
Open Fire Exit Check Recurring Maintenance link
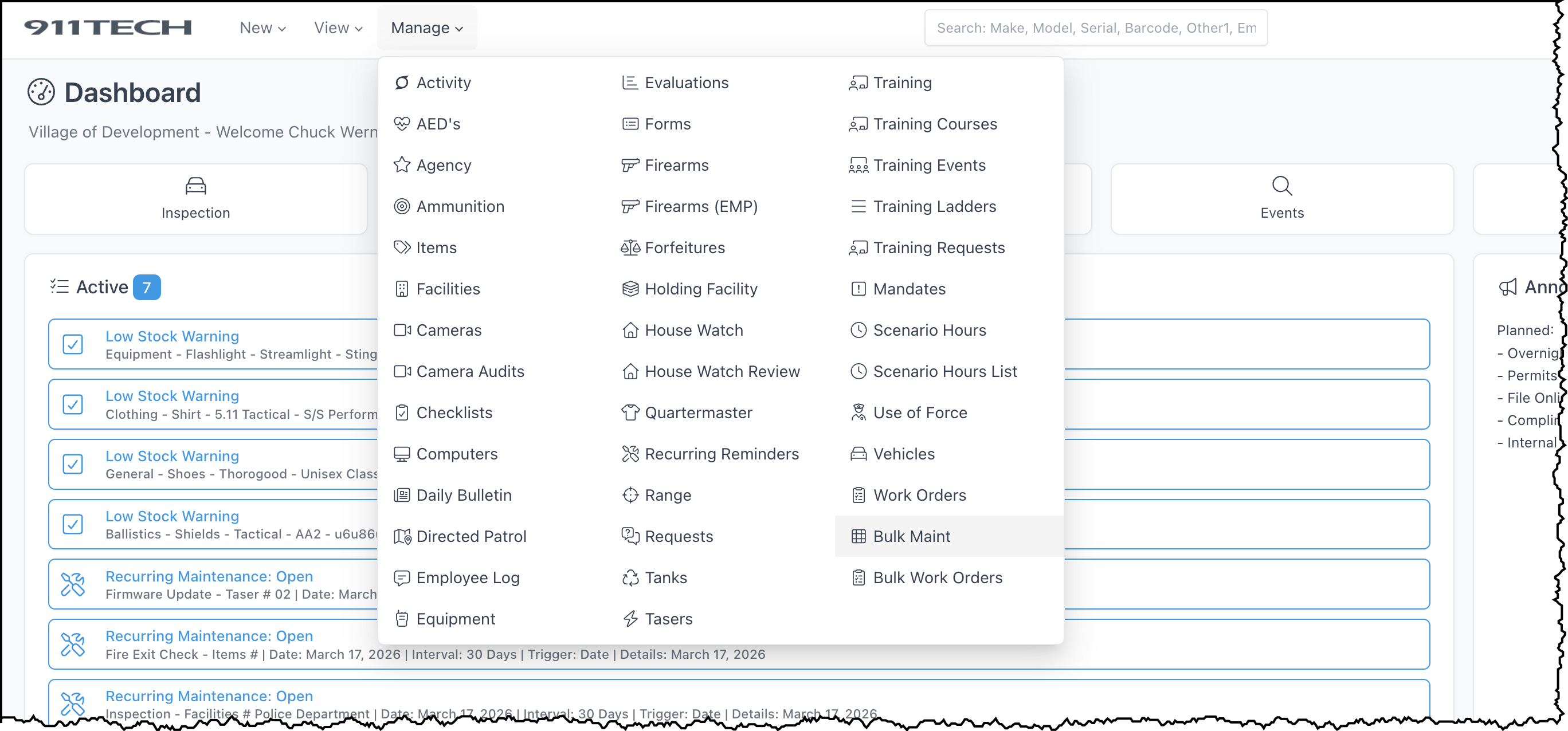(x=209, y=636)
